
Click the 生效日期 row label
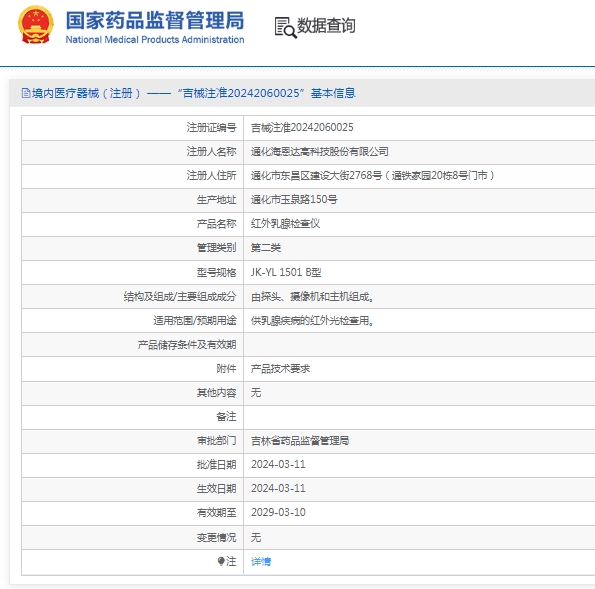216,488
